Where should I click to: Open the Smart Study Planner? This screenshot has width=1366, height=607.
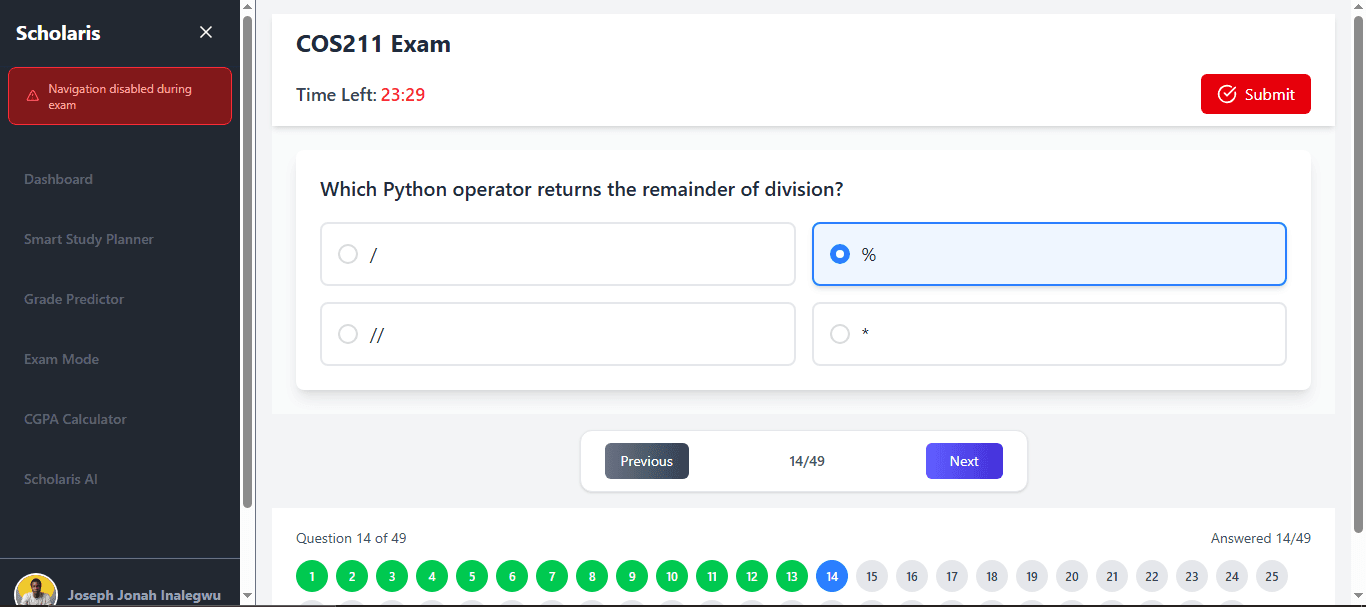point(88,239)
